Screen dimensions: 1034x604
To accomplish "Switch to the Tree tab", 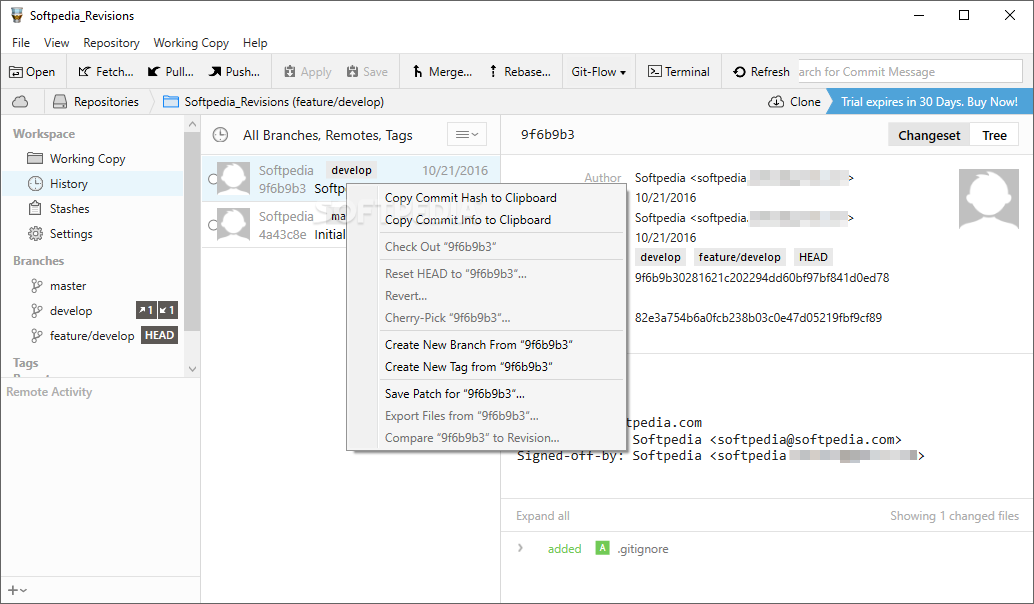I will click(994, 135).
